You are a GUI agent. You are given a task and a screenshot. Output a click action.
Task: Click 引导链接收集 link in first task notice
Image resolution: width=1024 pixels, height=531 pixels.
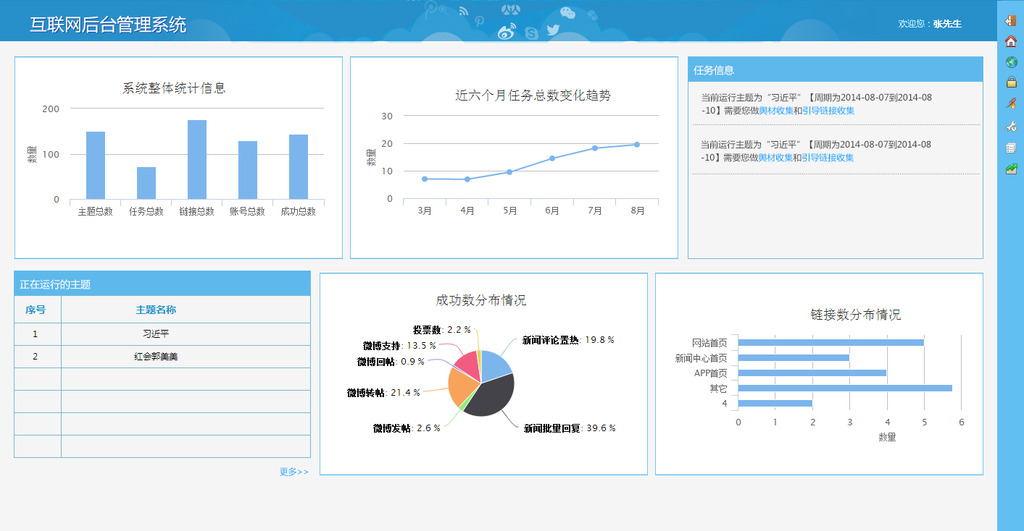pos(828,110)
